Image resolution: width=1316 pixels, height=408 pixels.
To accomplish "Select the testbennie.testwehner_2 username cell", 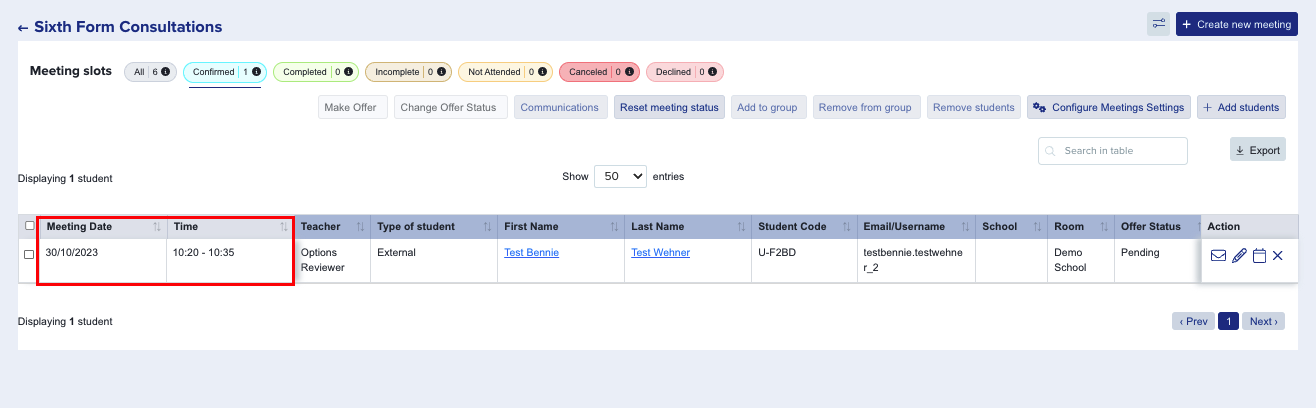I will pyautogui.click(x=916, y=261).
